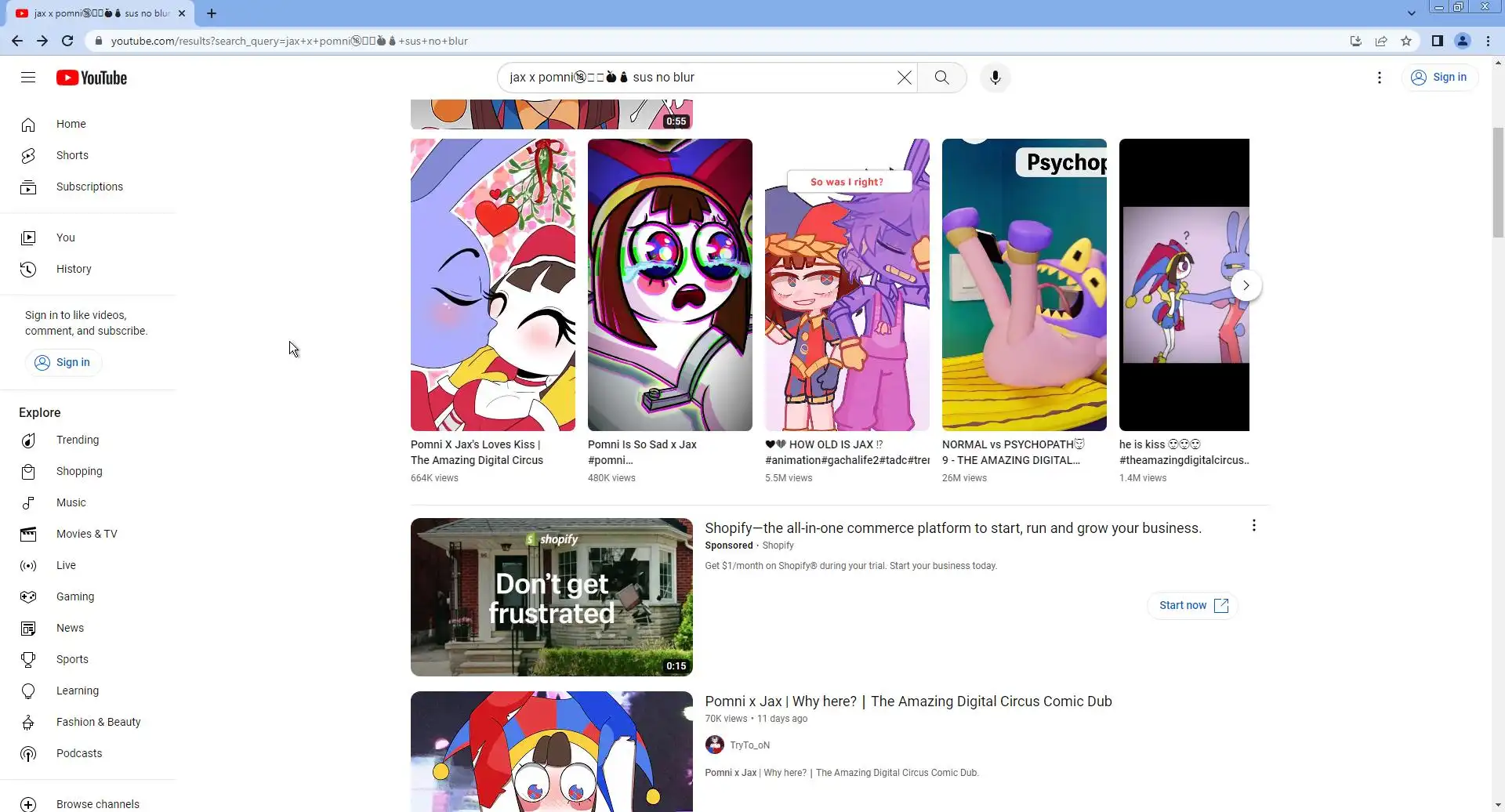This screenshot has height=812, width=1505.
Task: Clear the search query with the X icon
Action: [905, 78]
